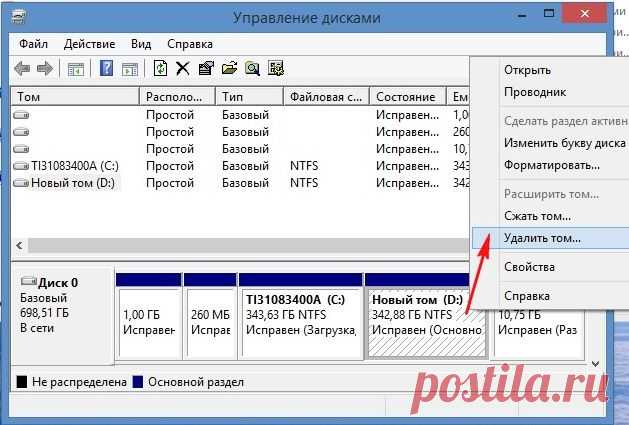Click the horizontal scrollbar track in volume list
The image size is (629, 425).
(248, 245)
